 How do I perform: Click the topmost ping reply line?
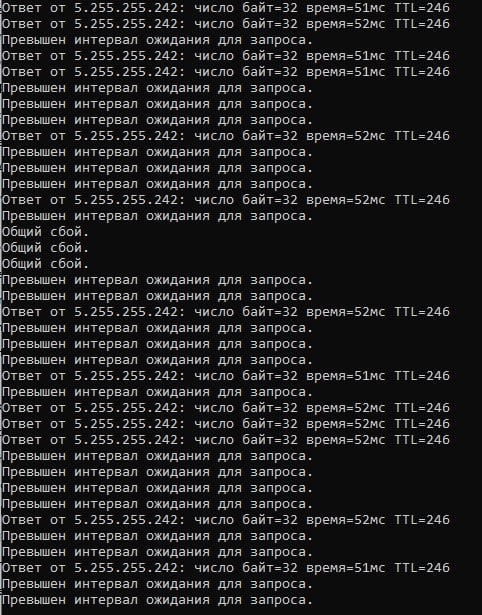click(x=226, y=8)
